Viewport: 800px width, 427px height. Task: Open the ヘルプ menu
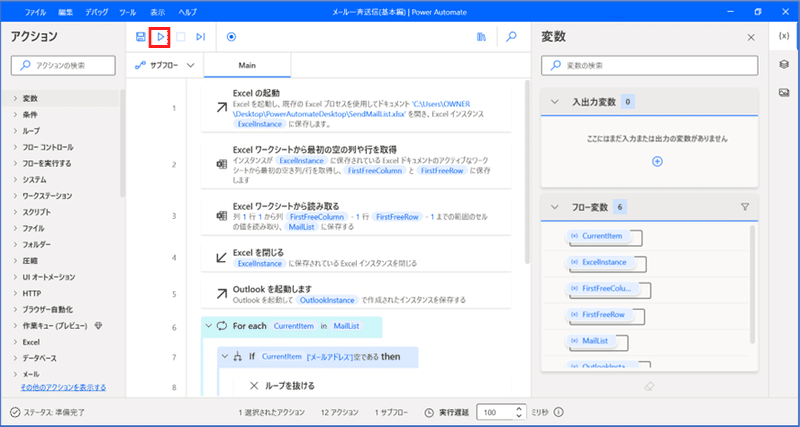click(x=188, y=12)
